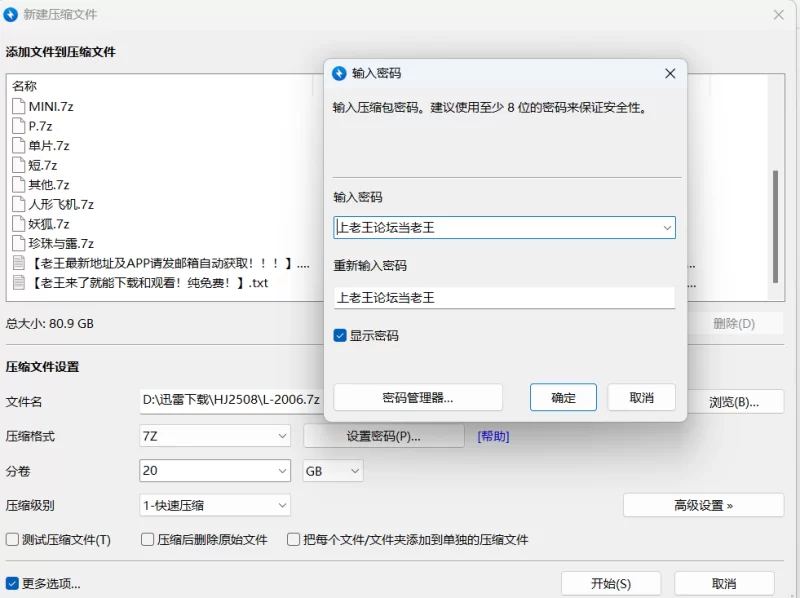Open 密码管理器... button
Screen dimensions: 800x598
(418, 397)
